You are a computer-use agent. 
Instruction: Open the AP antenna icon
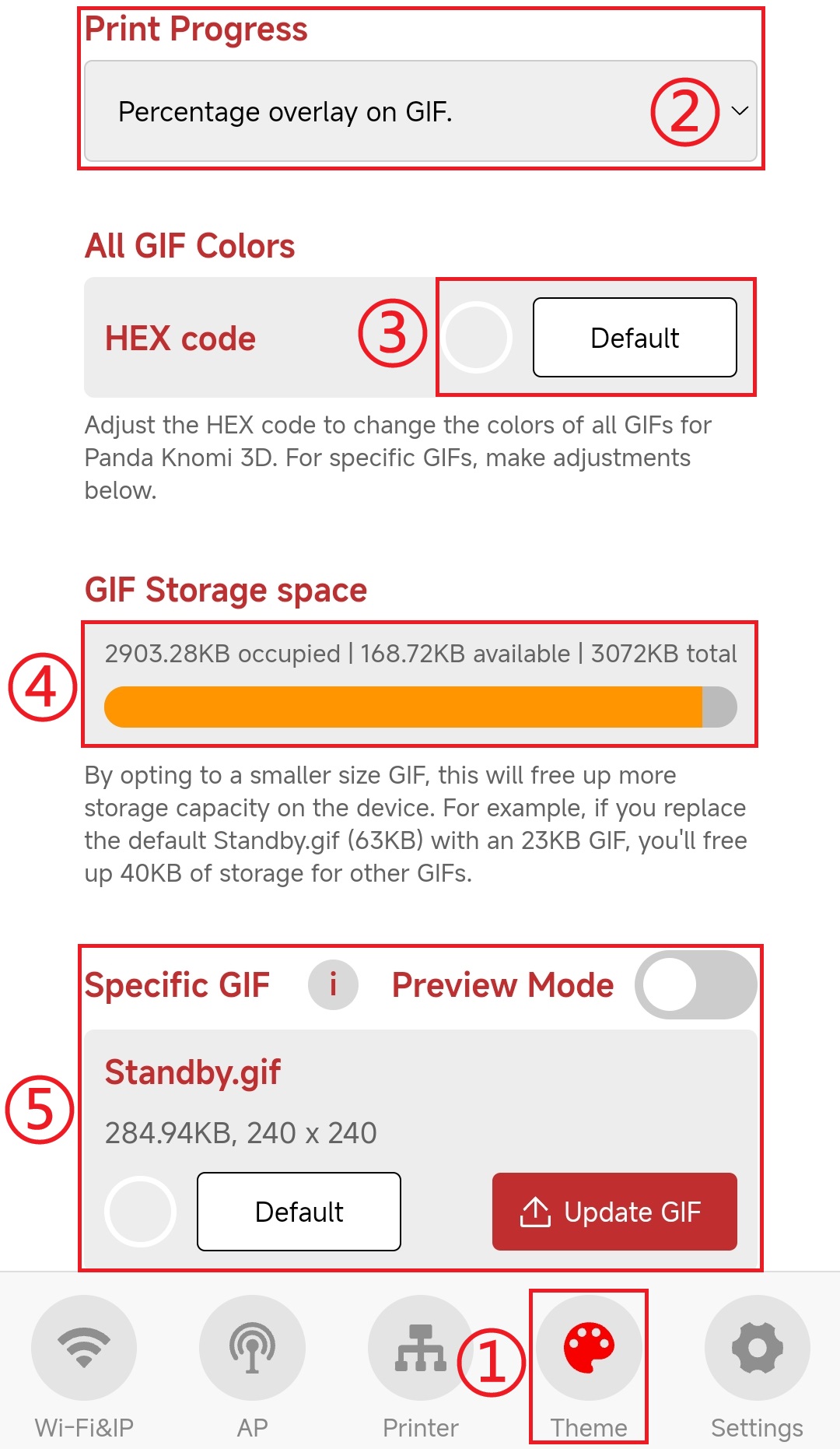[x=252, y=1347]
